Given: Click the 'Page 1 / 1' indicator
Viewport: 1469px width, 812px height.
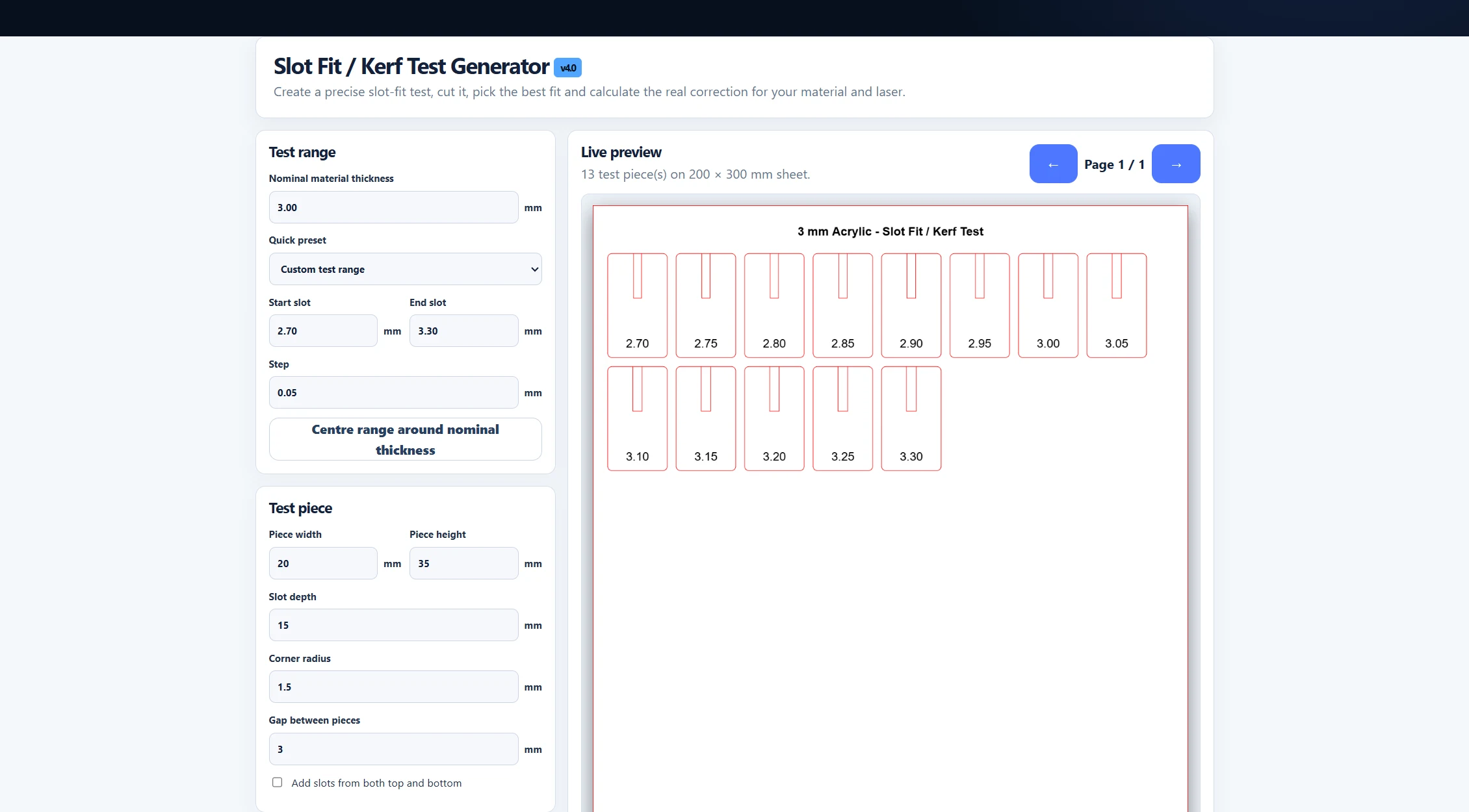Looking at the screenshot, I should pos(1114,164).
